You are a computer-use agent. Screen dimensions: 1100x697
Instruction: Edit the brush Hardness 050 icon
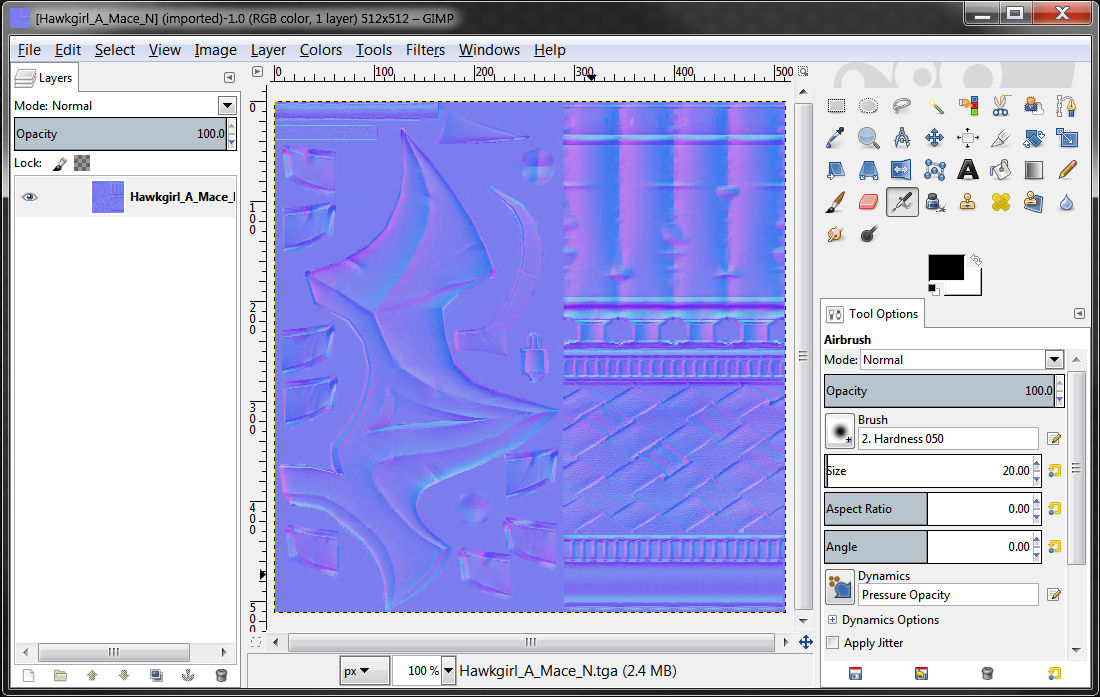[1054, 439]
